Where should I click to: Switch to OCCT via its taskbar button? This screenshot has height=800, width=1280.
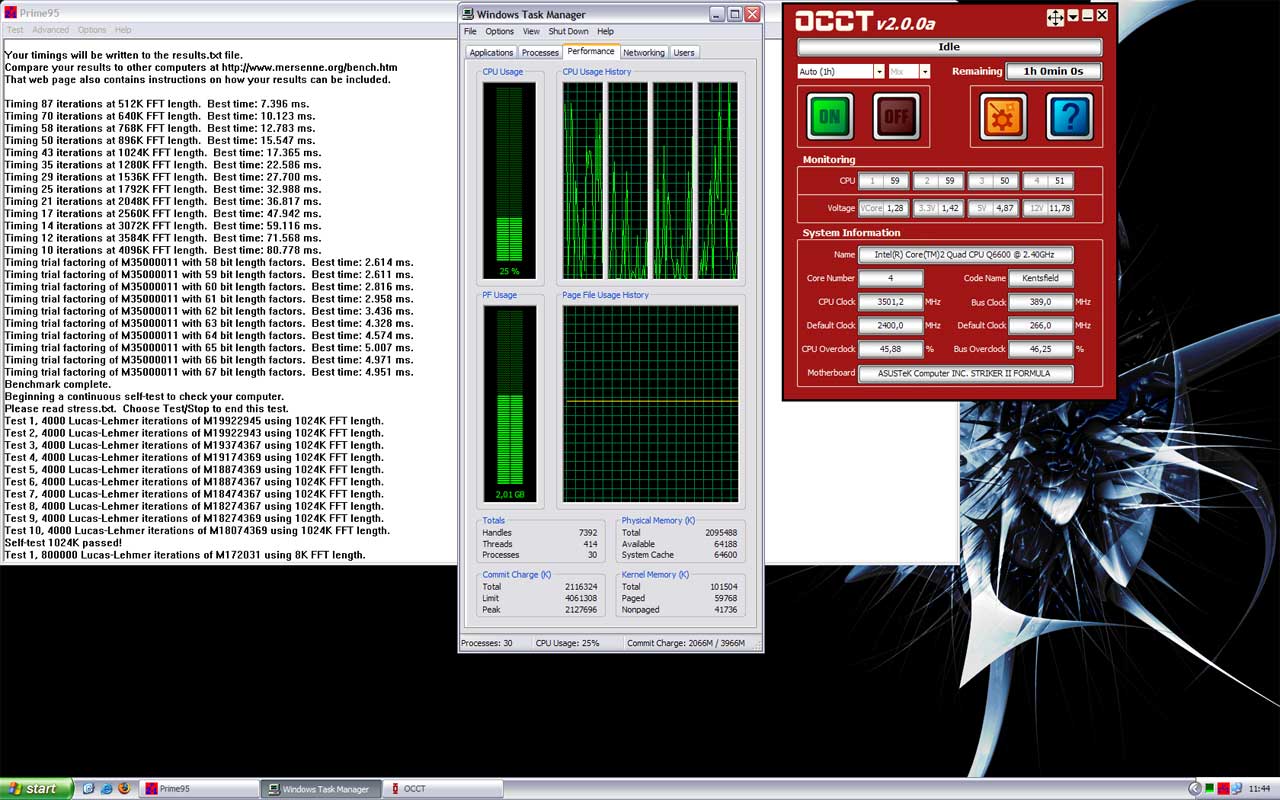coord(441,788)
